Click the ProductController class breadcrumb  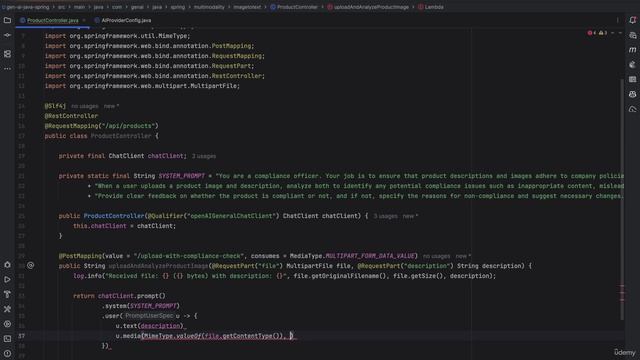click(x=294, y=7)
